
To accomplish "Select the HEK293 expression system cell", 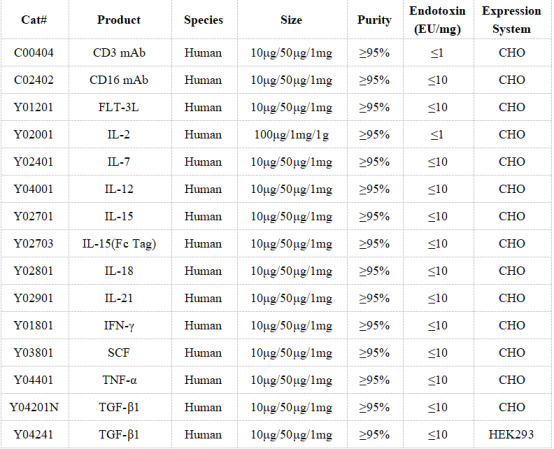I will (x=511, y=435).
